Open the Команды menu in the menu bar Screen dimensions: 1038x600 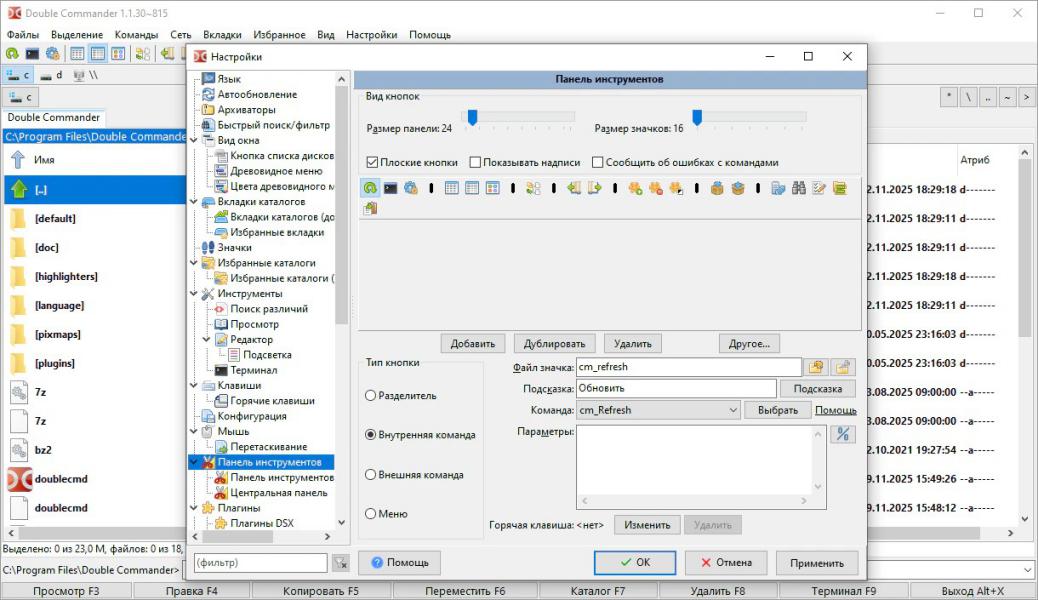pyautogui.click(x=136, y=34)
